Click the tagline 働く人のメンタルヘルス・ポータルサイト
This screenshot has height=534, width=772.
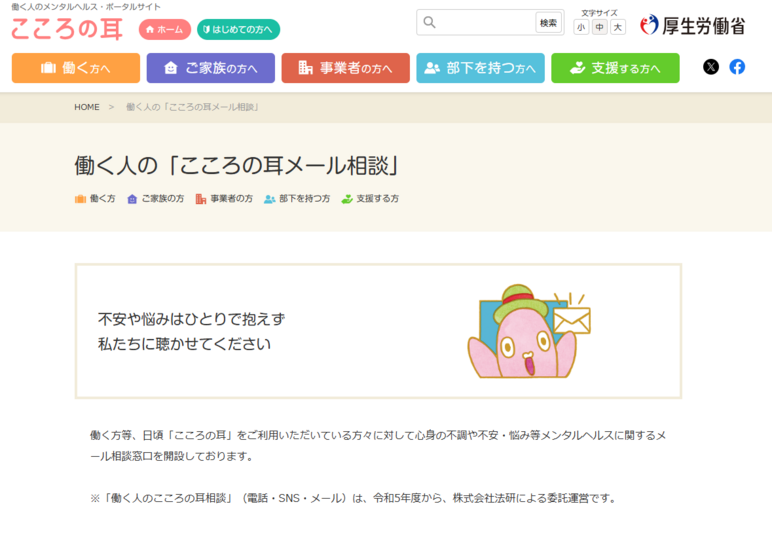(86, 7)
